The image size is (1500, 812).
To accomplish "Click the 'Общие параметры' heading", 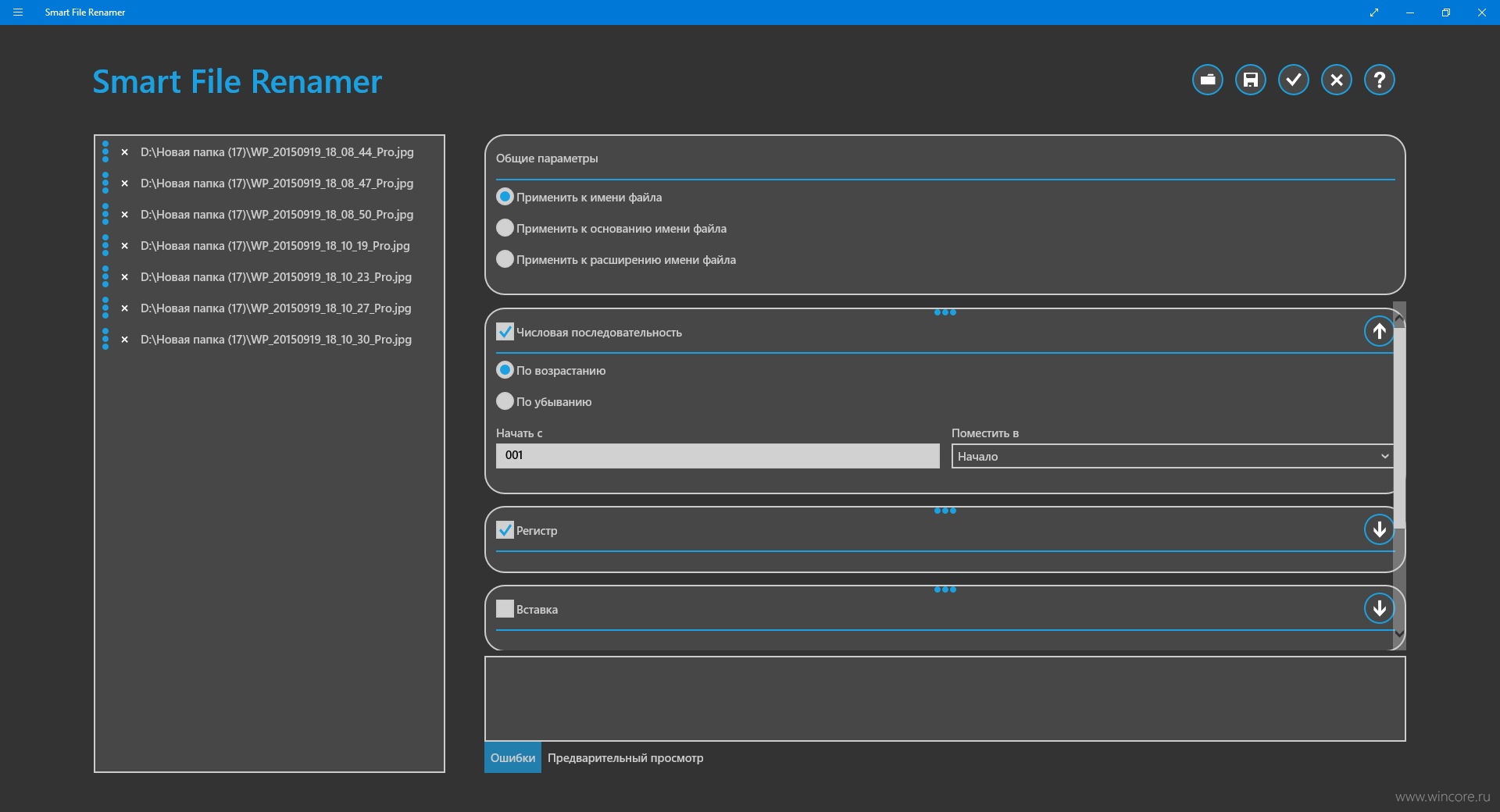I will 547,158.
